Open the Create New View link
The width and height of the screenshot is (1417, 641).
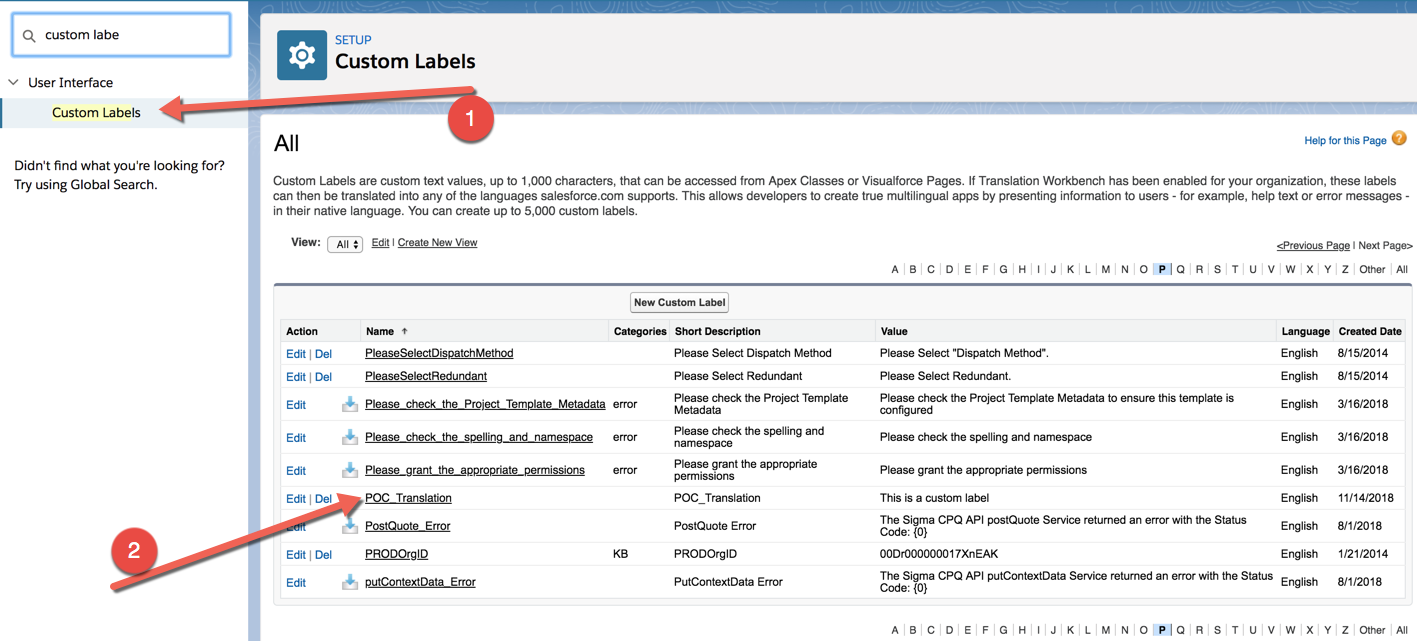pyautogui.click(x=436, y=242)
